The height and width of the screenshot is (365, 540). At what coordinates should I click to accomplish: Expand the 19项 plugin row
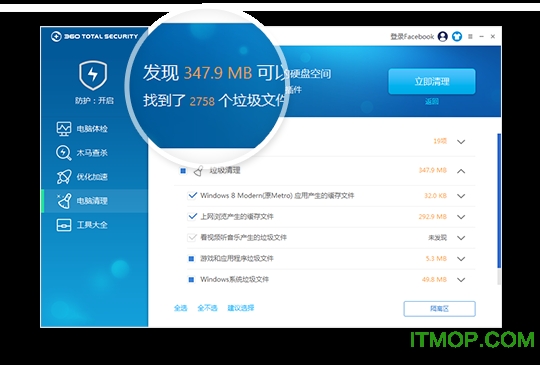(x=461, y=142)
